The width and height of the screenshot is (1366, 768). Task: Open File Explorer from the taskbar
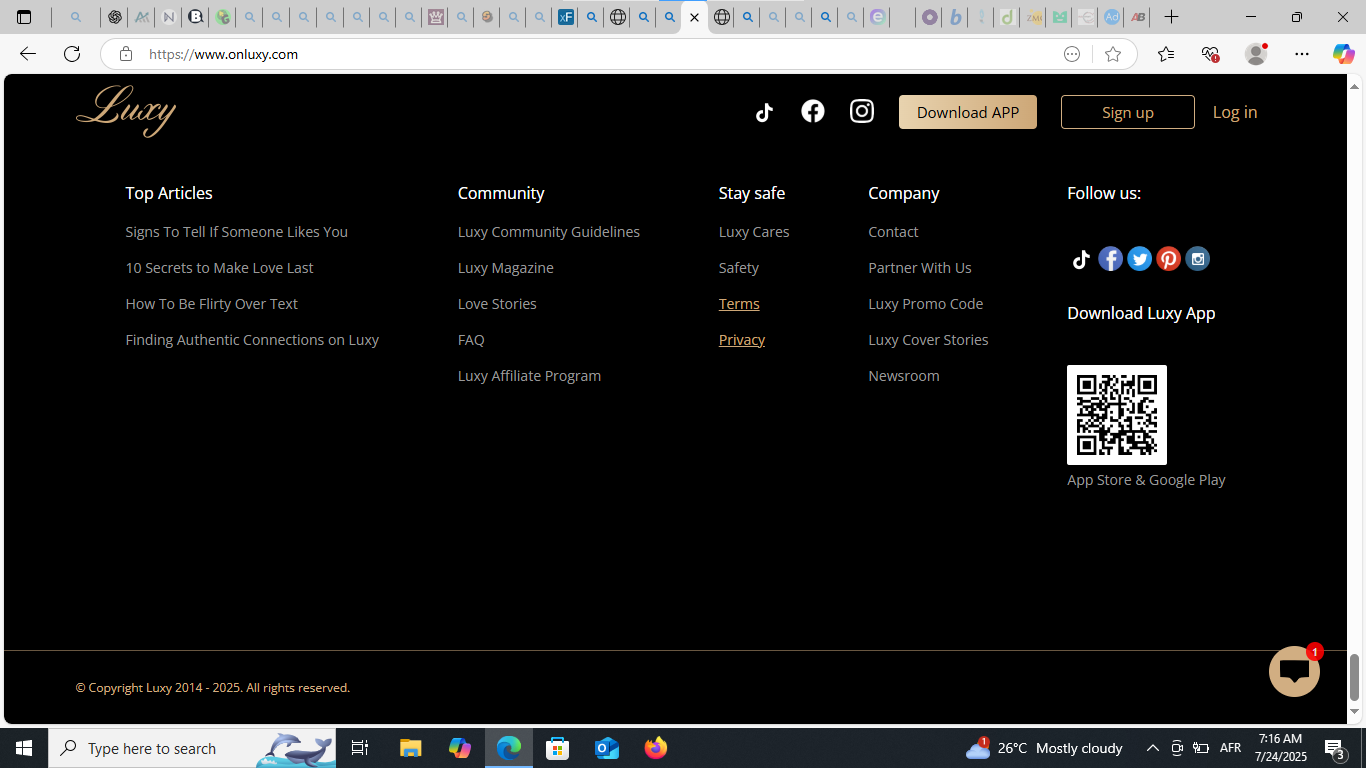click(x=411, y=748)
